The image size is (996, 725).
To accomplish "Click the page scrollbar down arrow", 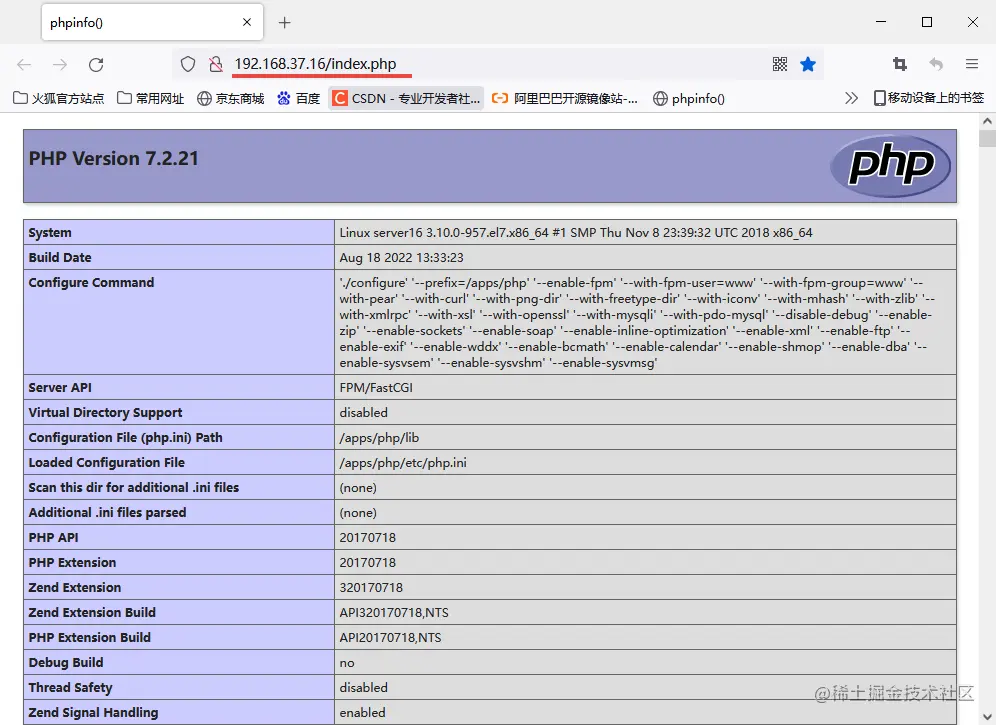I will tap(987, 716).
